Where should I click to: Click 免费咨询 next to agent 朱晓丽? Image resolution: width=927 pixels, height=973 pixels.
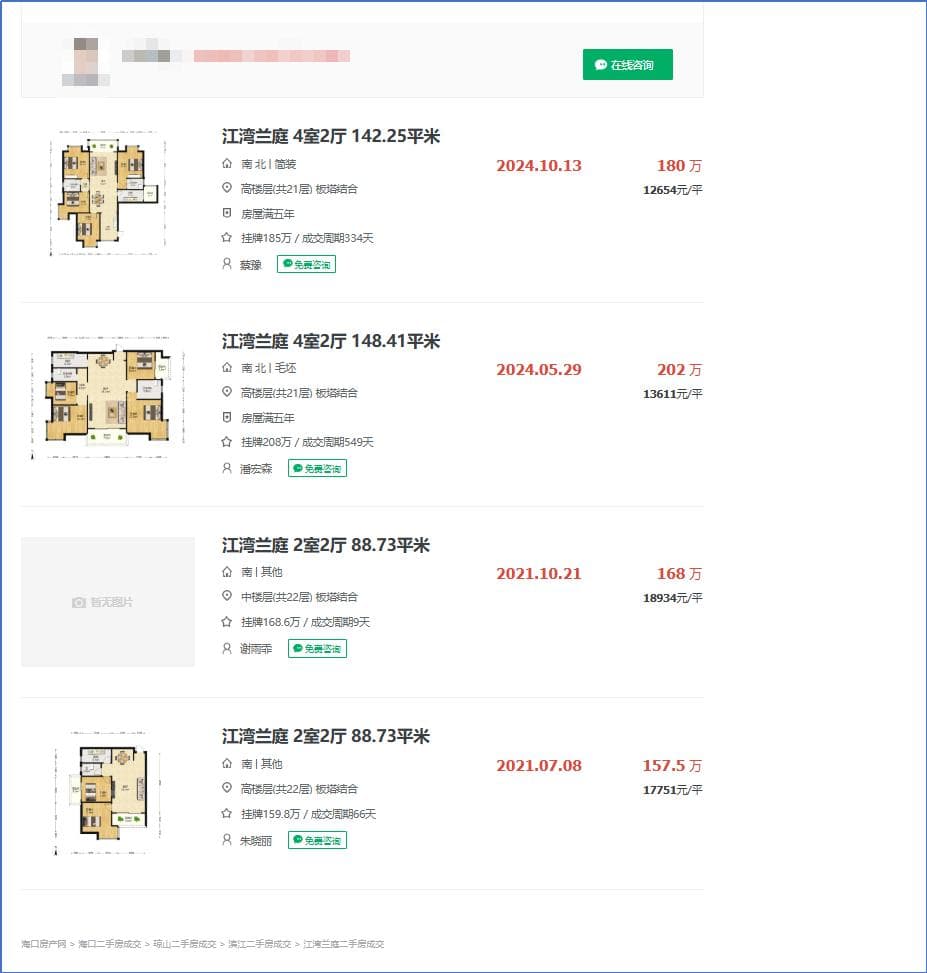click(317, 840)
